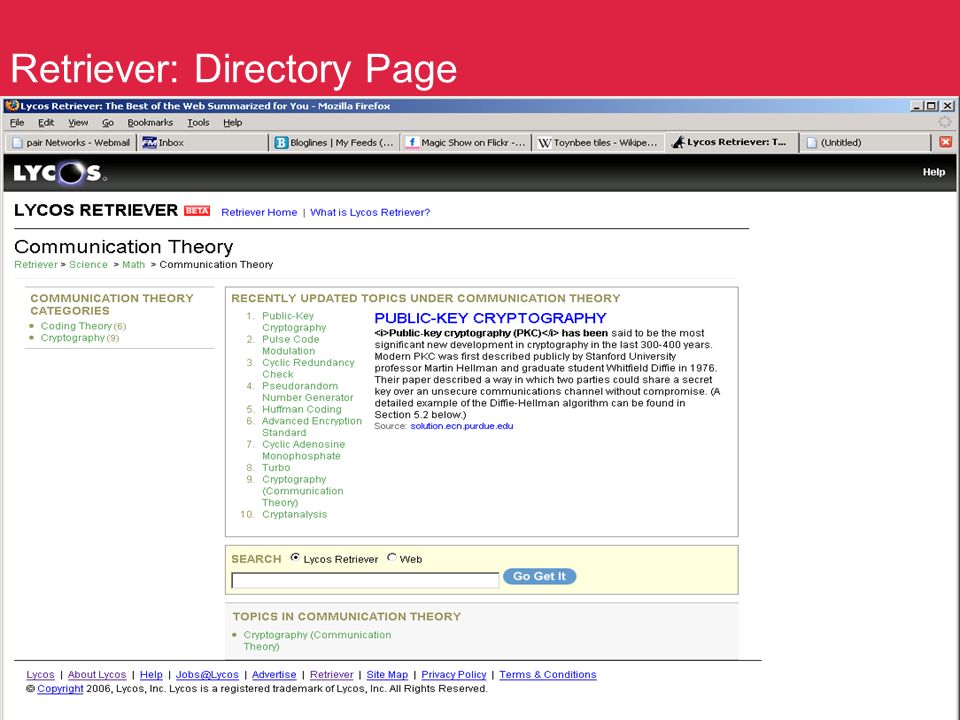Open solution.ecn.purdue.edu source link
This screenshot has width=960, height=720.
tap(462, 426)
